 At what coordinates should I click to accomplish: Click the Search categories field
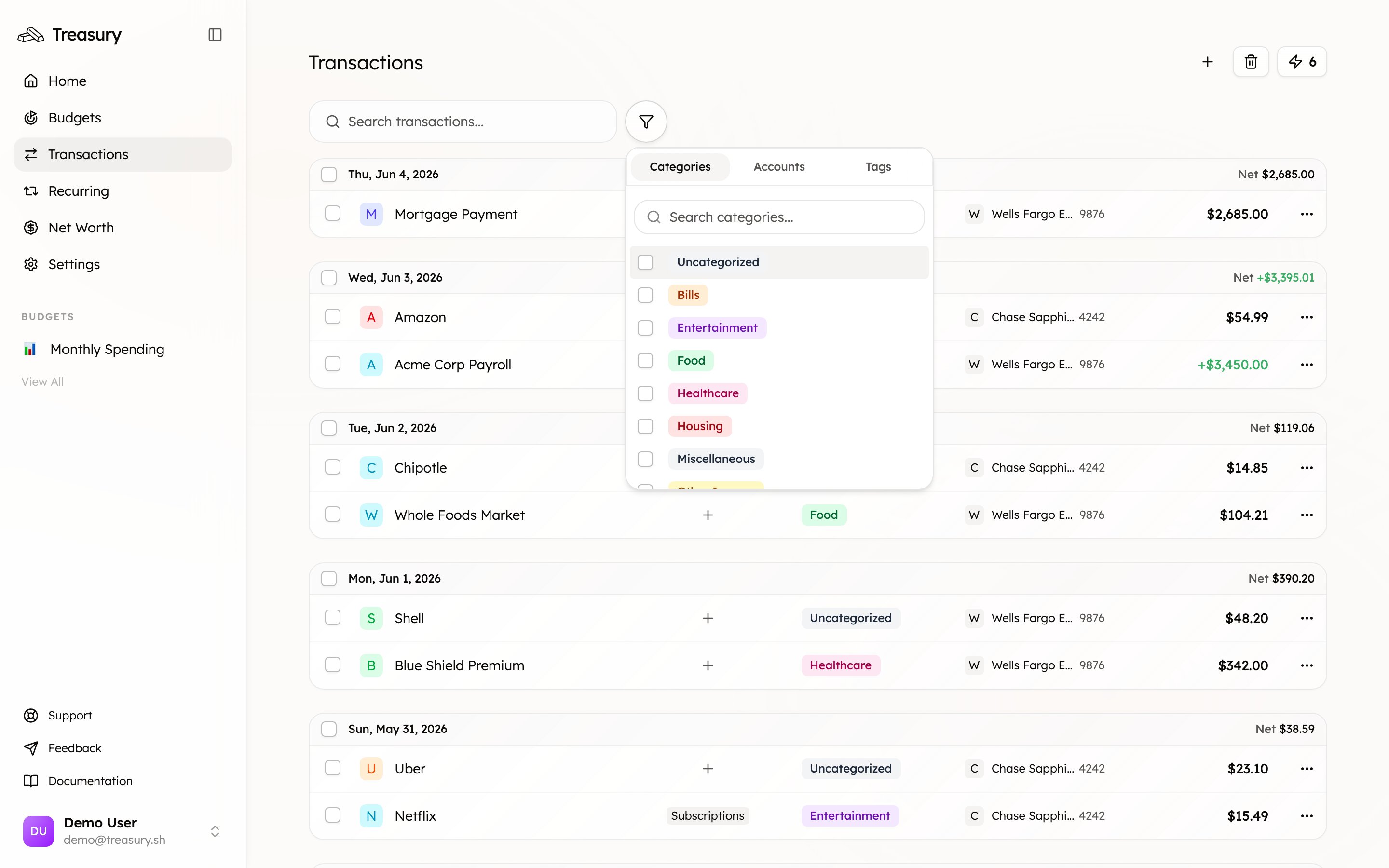pyautogui.click(x=779, y=217)
